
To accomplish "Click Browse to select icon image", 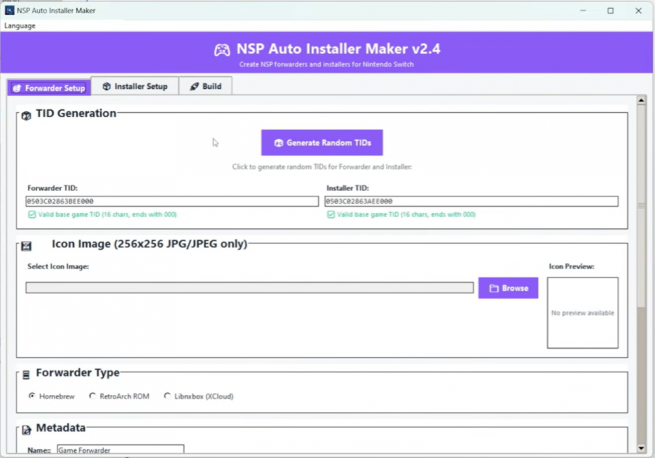I will [x=508, y=288].
